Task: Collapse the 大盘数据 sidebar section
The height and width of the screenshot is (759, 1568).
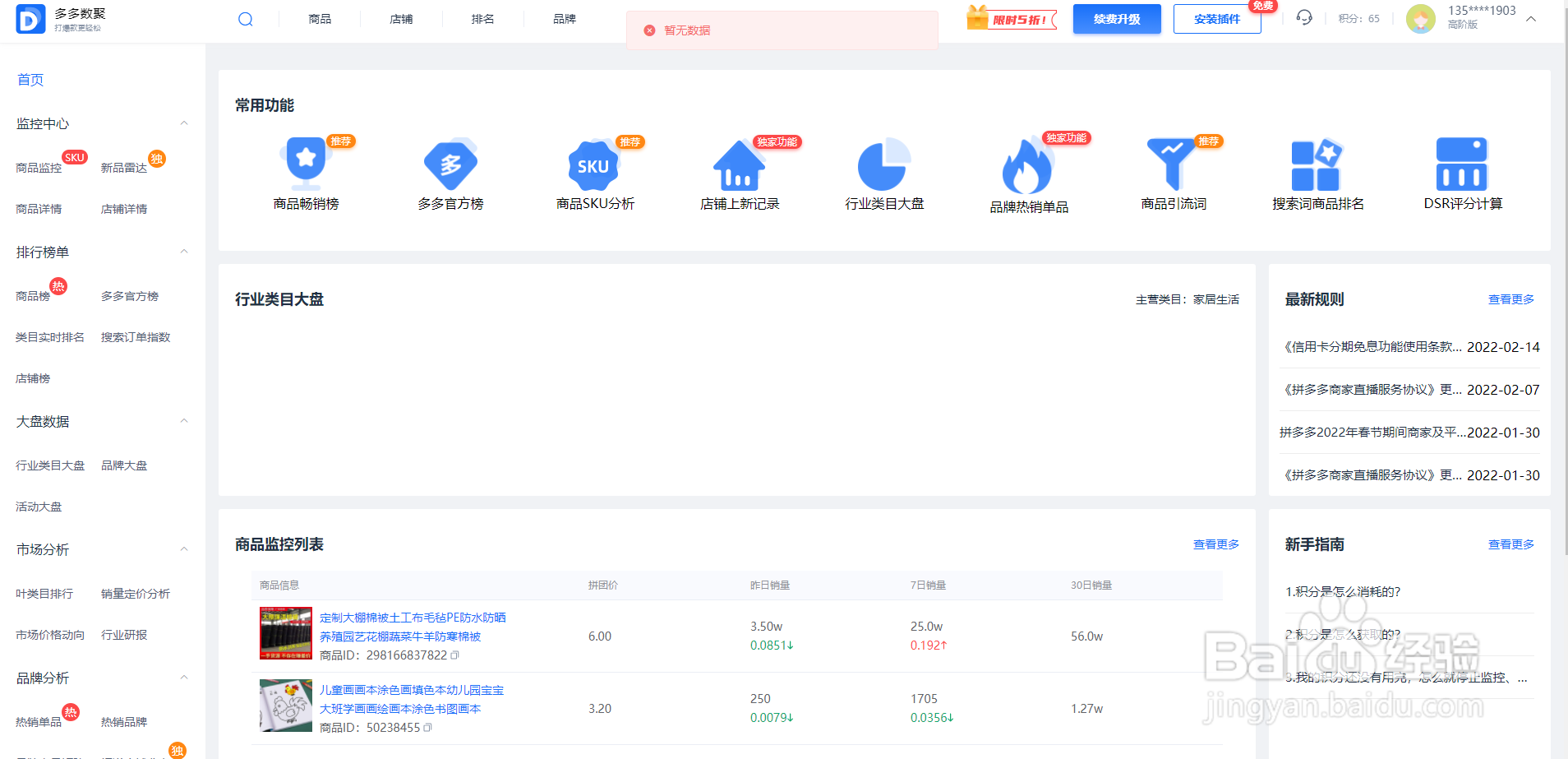Action: 184,421
